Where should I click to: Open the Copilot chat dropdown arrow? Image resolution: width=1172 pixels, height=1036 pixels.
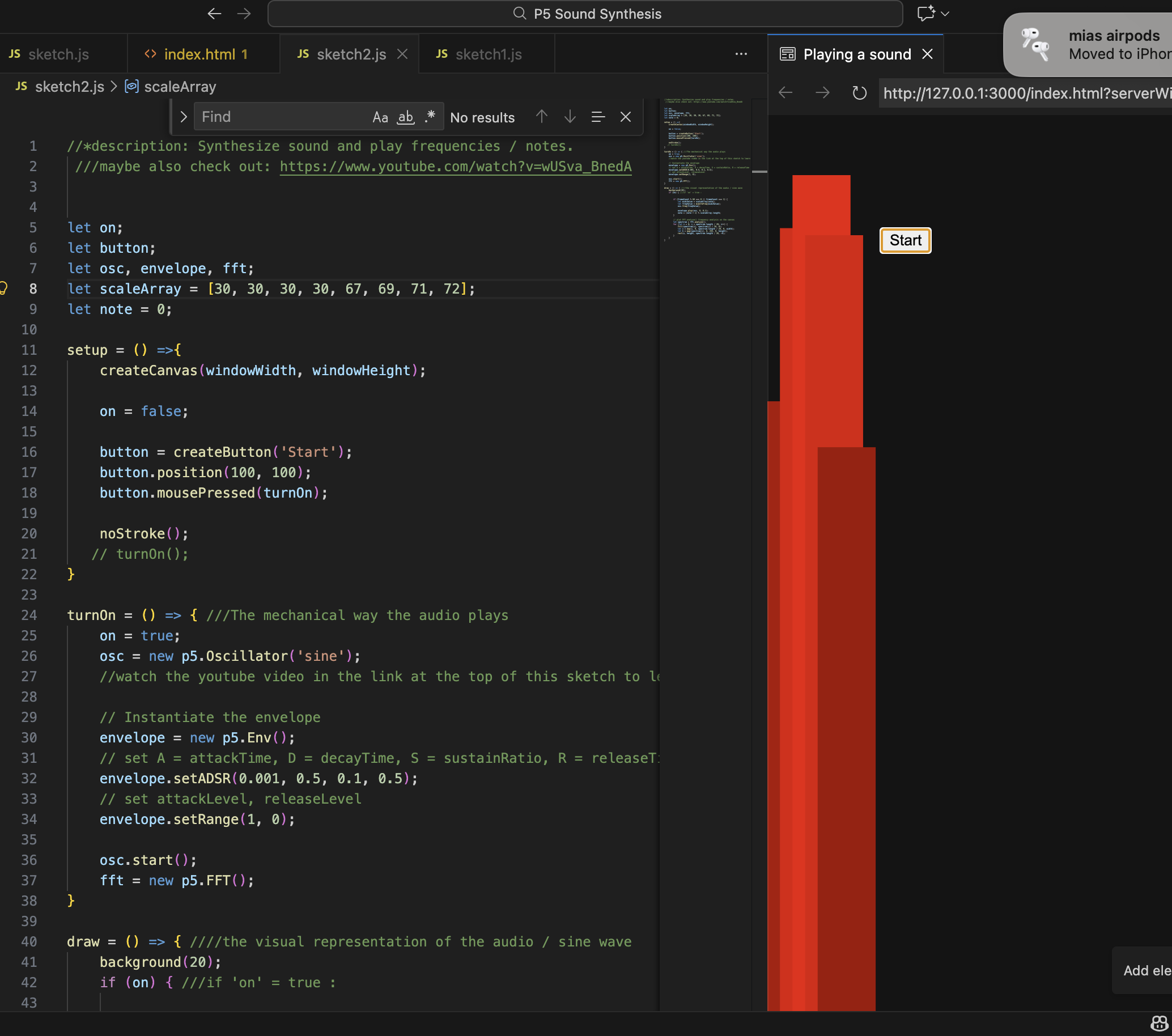click(945, 13)
